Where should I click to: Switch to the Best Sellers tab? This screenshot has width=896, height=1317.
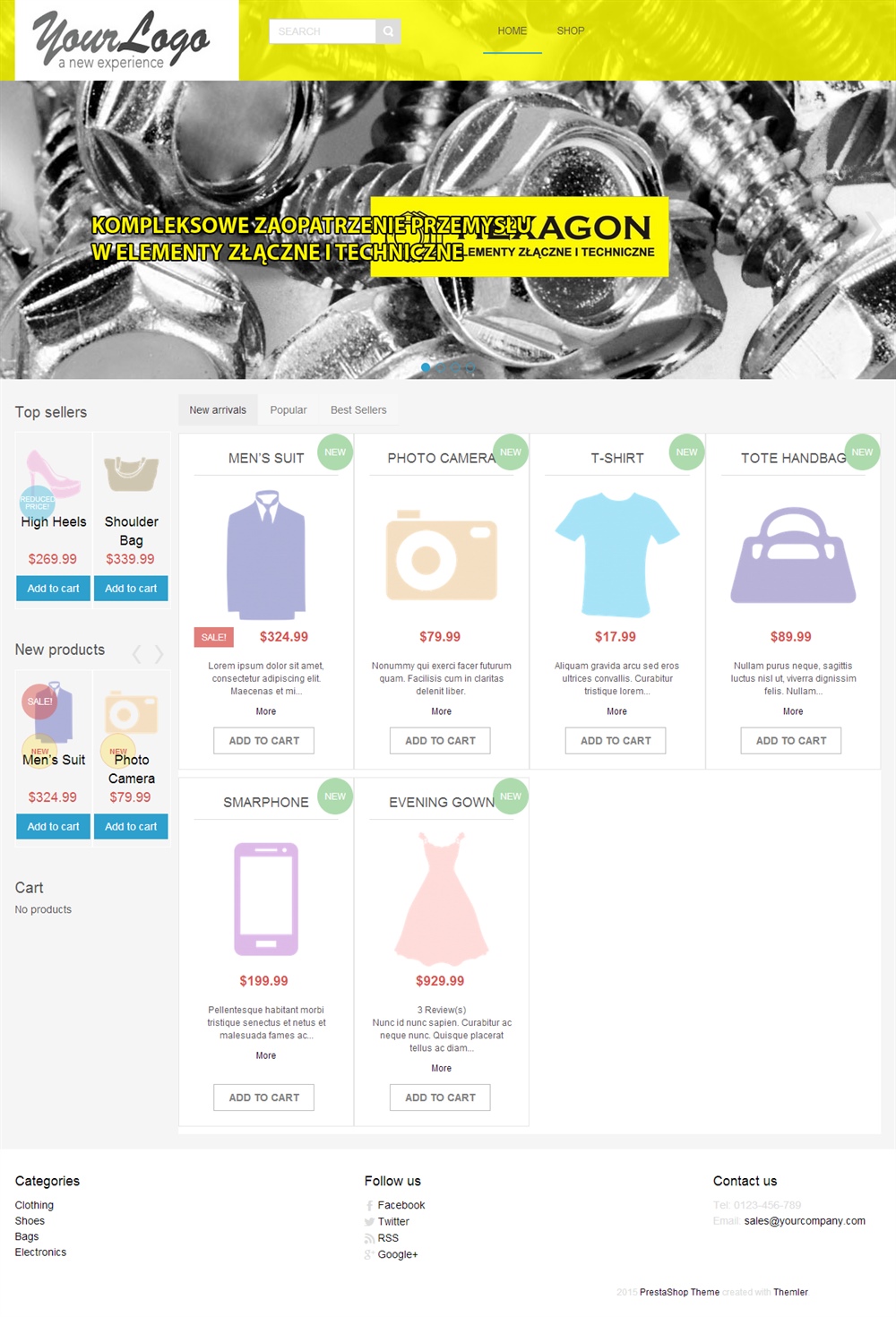coord(358,410)
